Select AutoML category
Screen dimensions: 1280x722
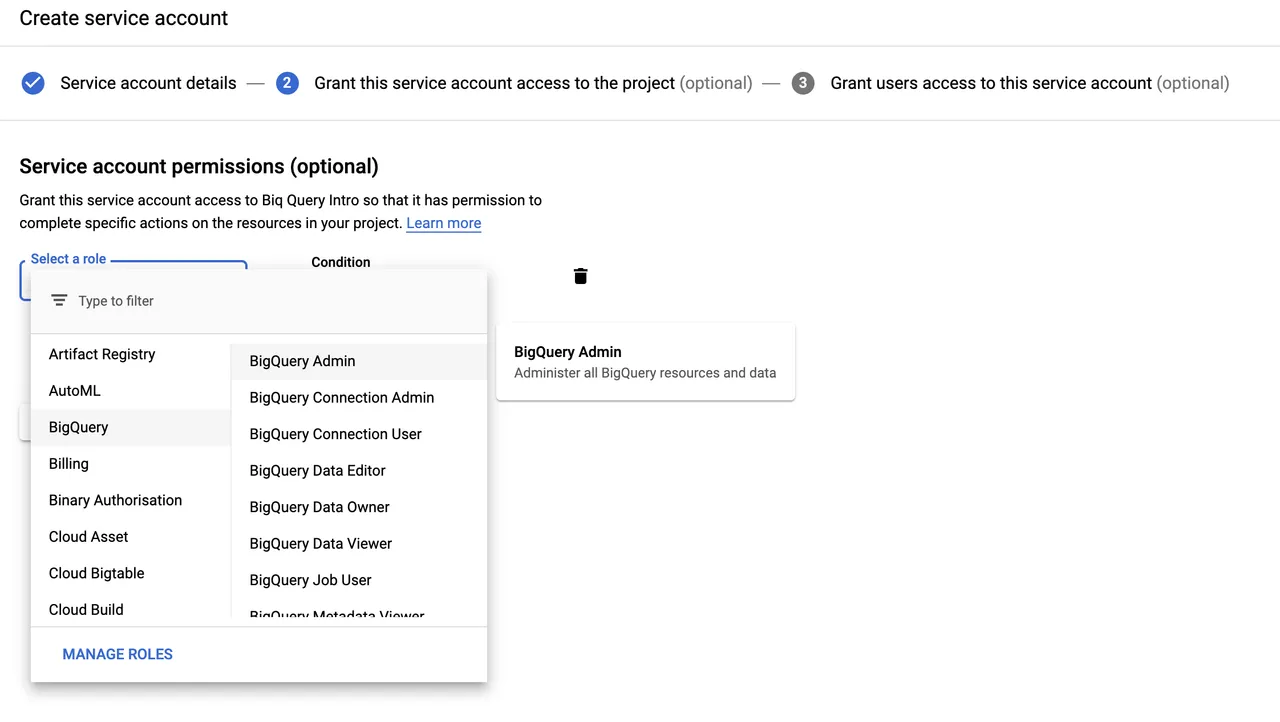(131, 391)
